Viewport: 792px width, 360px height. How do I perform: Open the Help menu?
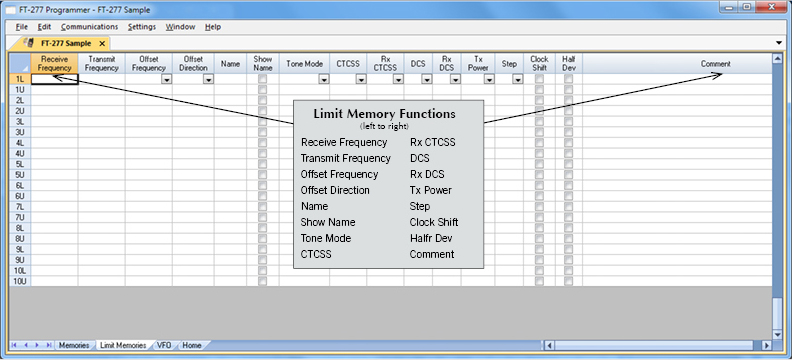coord(213,27)
